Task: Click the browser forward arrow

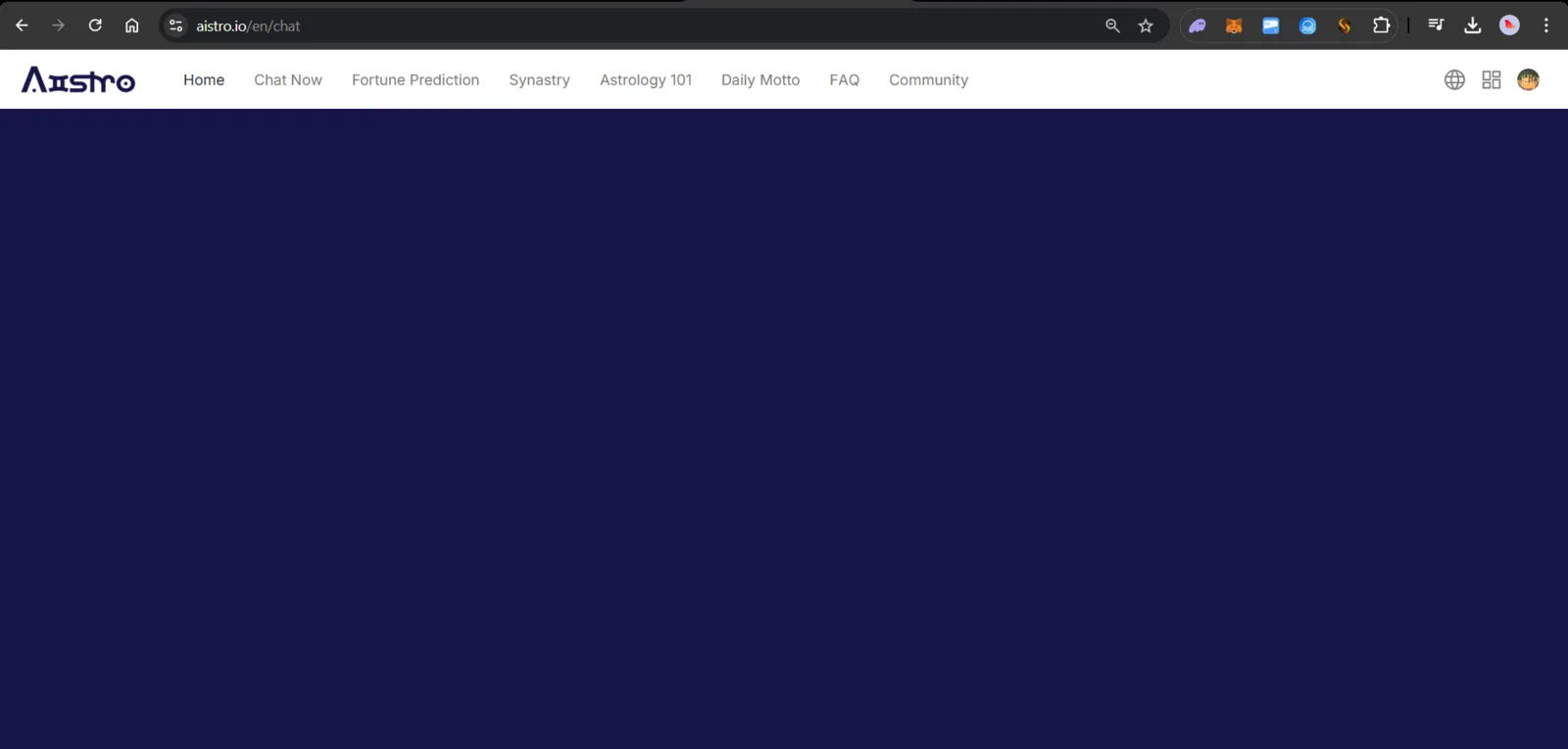Action: pos(59,25)
